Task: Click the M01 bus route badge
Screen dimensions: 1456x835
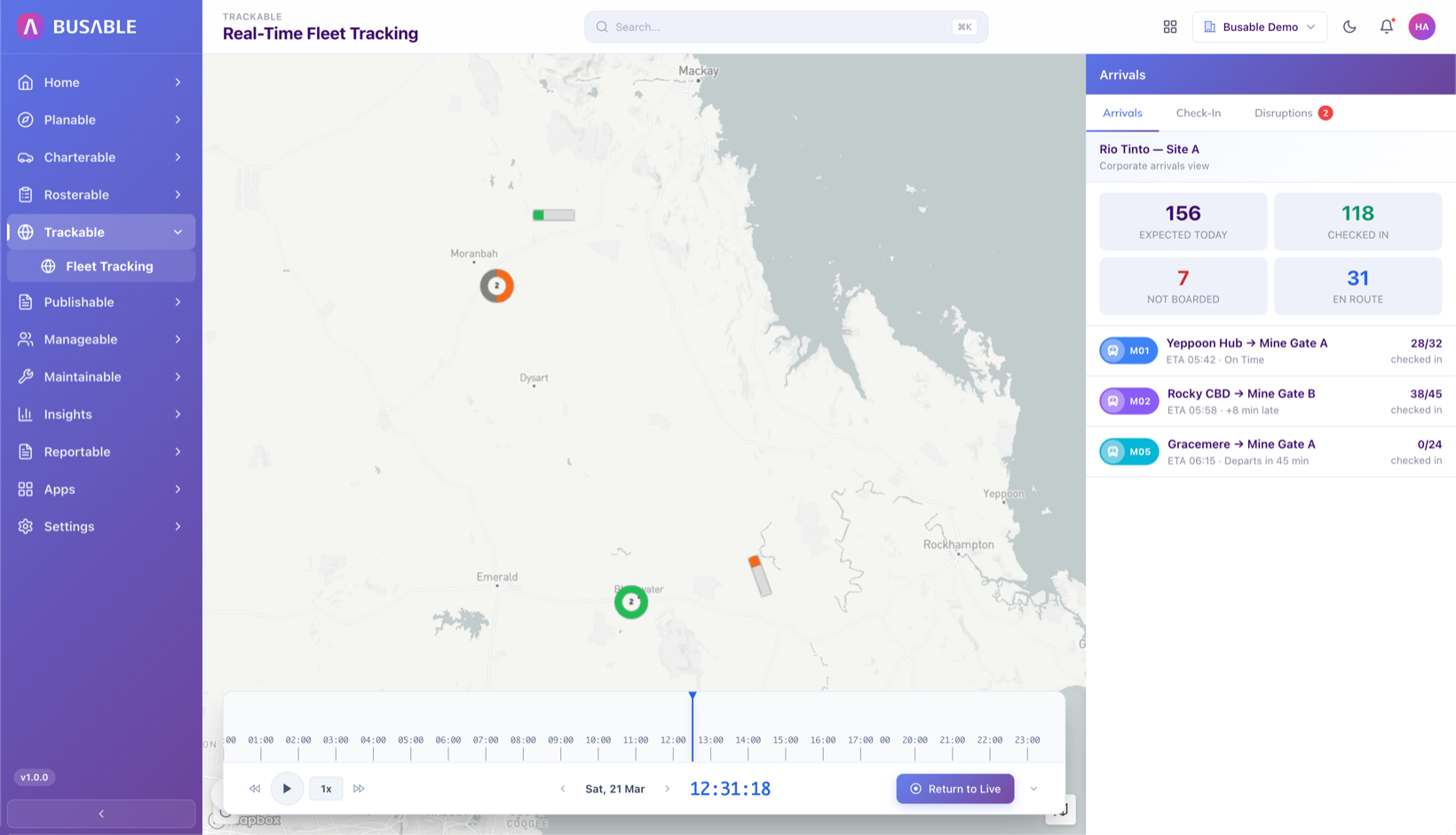Action: [x=1128, y=351]
